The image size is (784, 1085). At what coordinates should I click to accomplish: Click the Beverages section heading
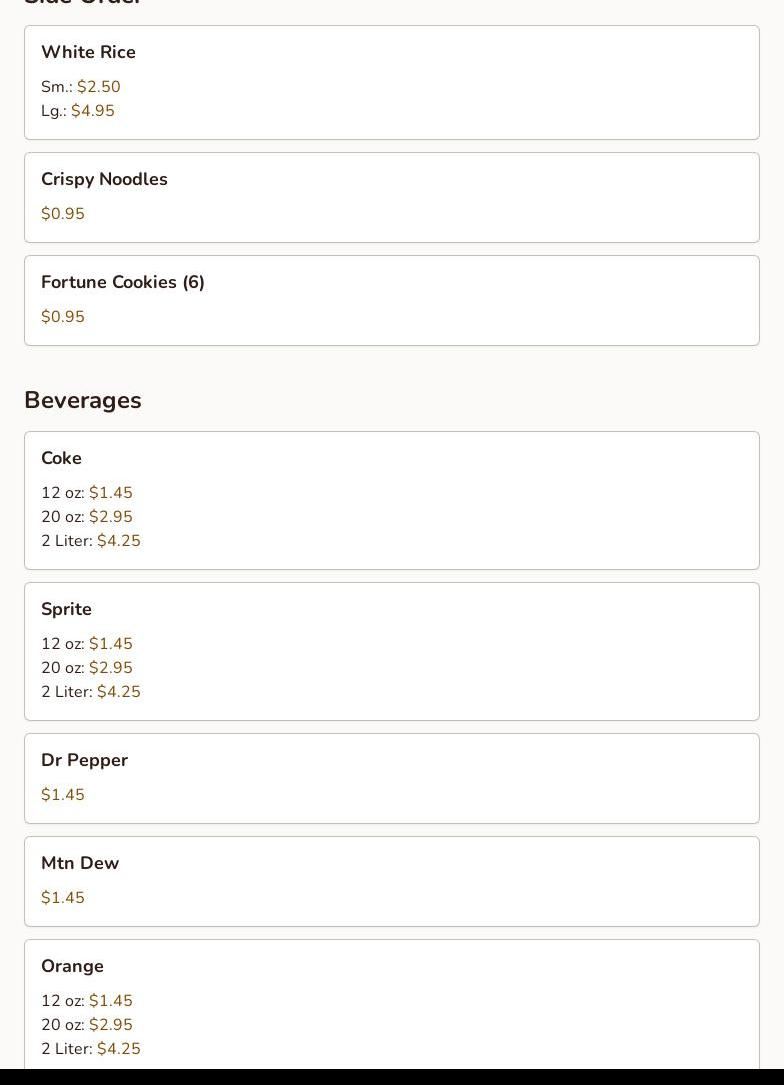(83, 400)
